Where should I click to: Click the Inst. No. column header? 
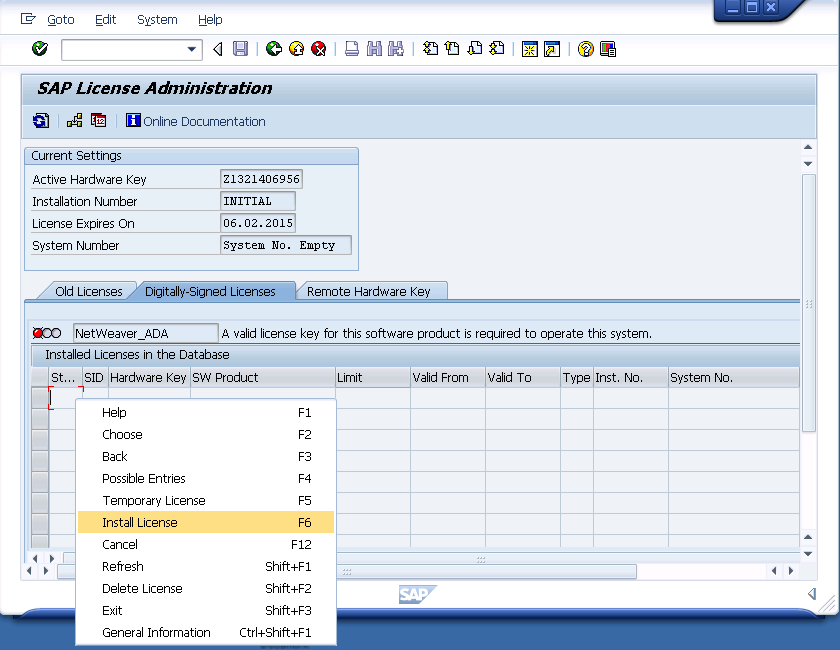coord(631,378)
